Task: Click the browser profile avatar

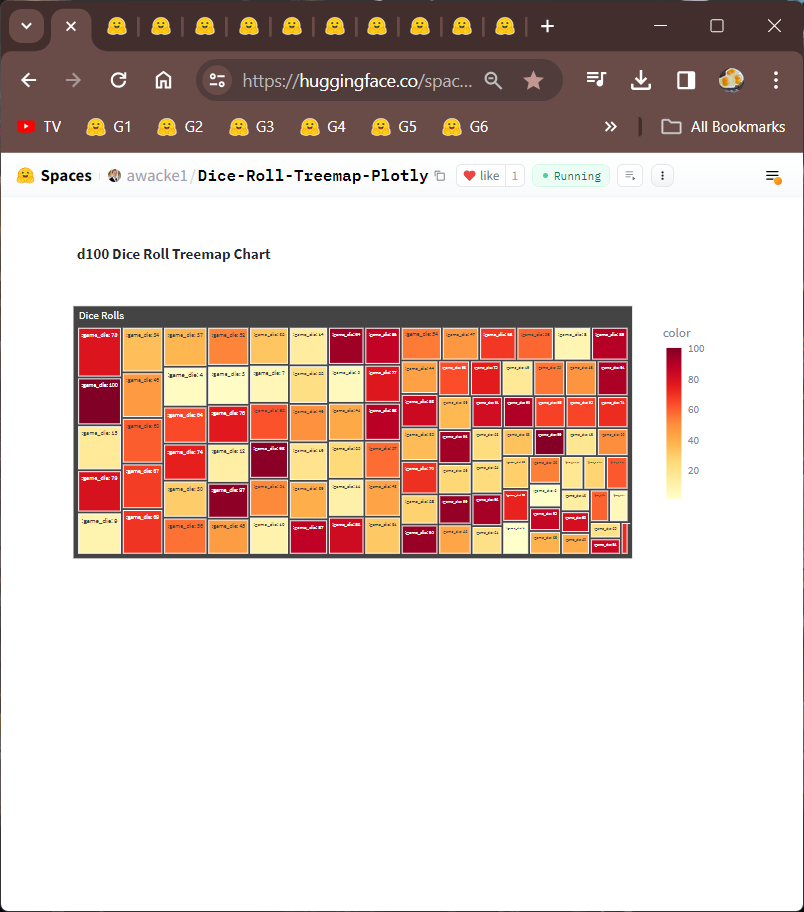Action: [731, 81]
